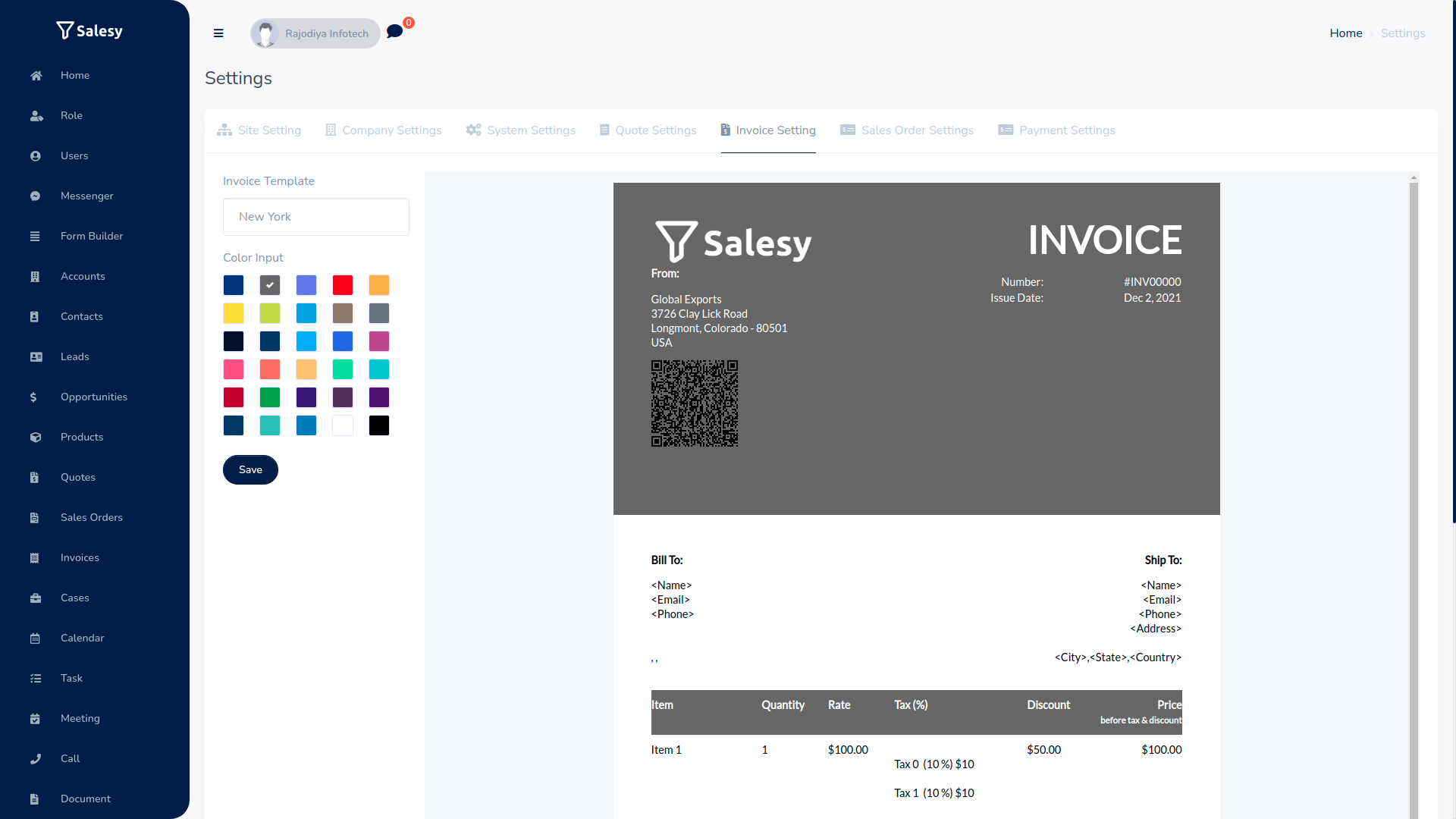Viewport: 1456px width, 819px height.
Task: Open the Sales Orders sidebar icon
Action: pyautogui.click(x=36, y=517)
